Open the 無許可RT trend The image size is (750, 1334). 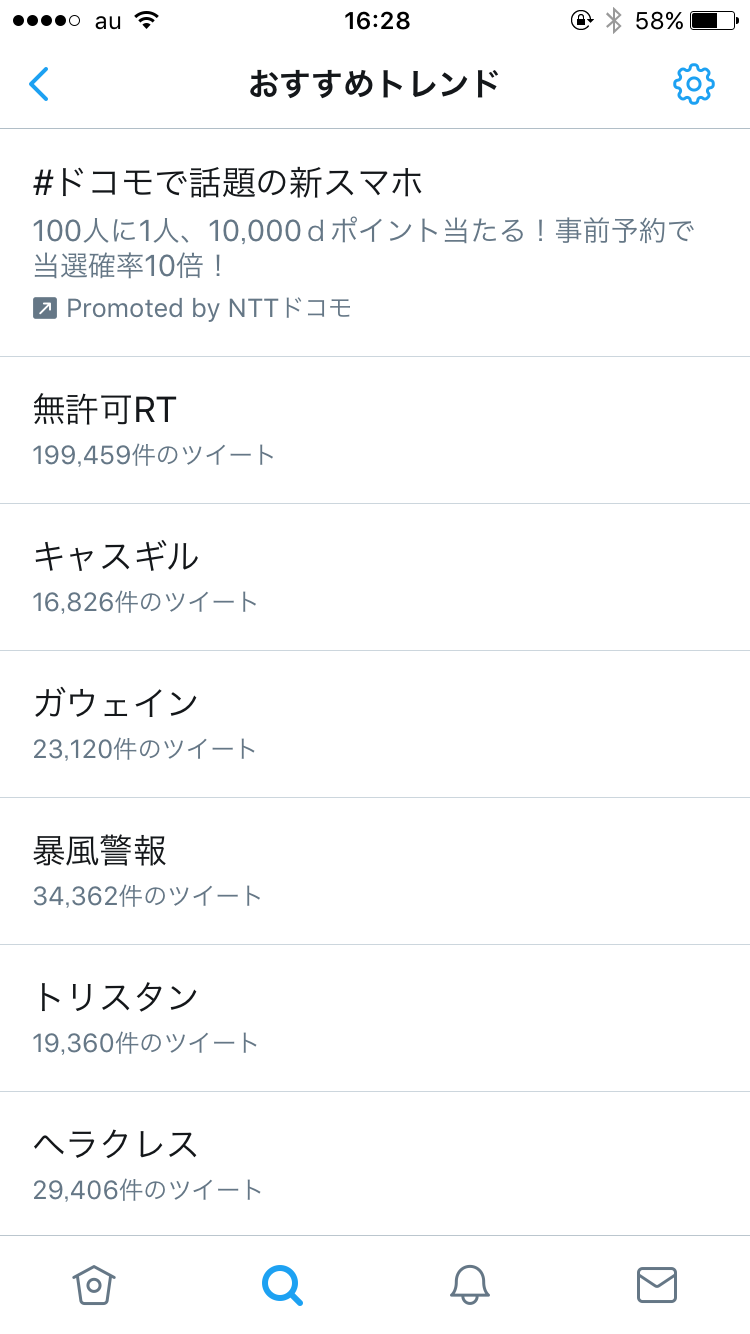[105, 408]
